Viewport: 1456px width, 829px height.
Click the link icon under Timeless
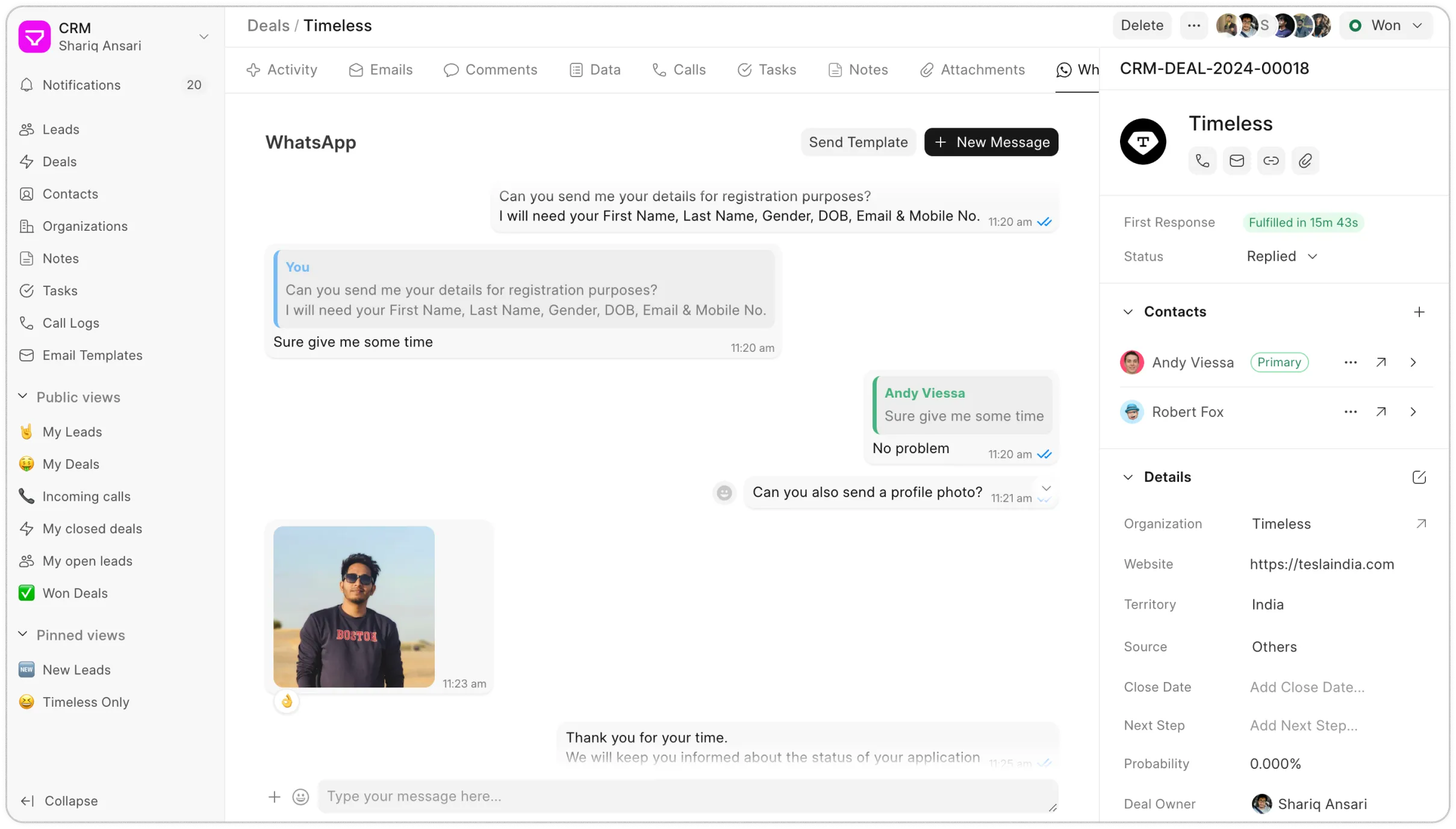tap(1271, 161)
